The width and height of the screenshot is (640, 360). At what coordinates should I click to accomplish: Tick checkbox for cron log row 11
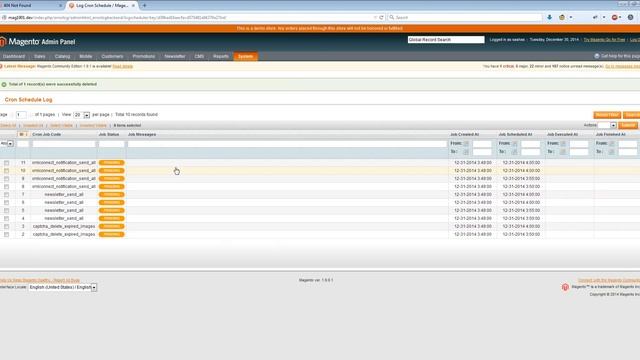[x=7, y=163]
